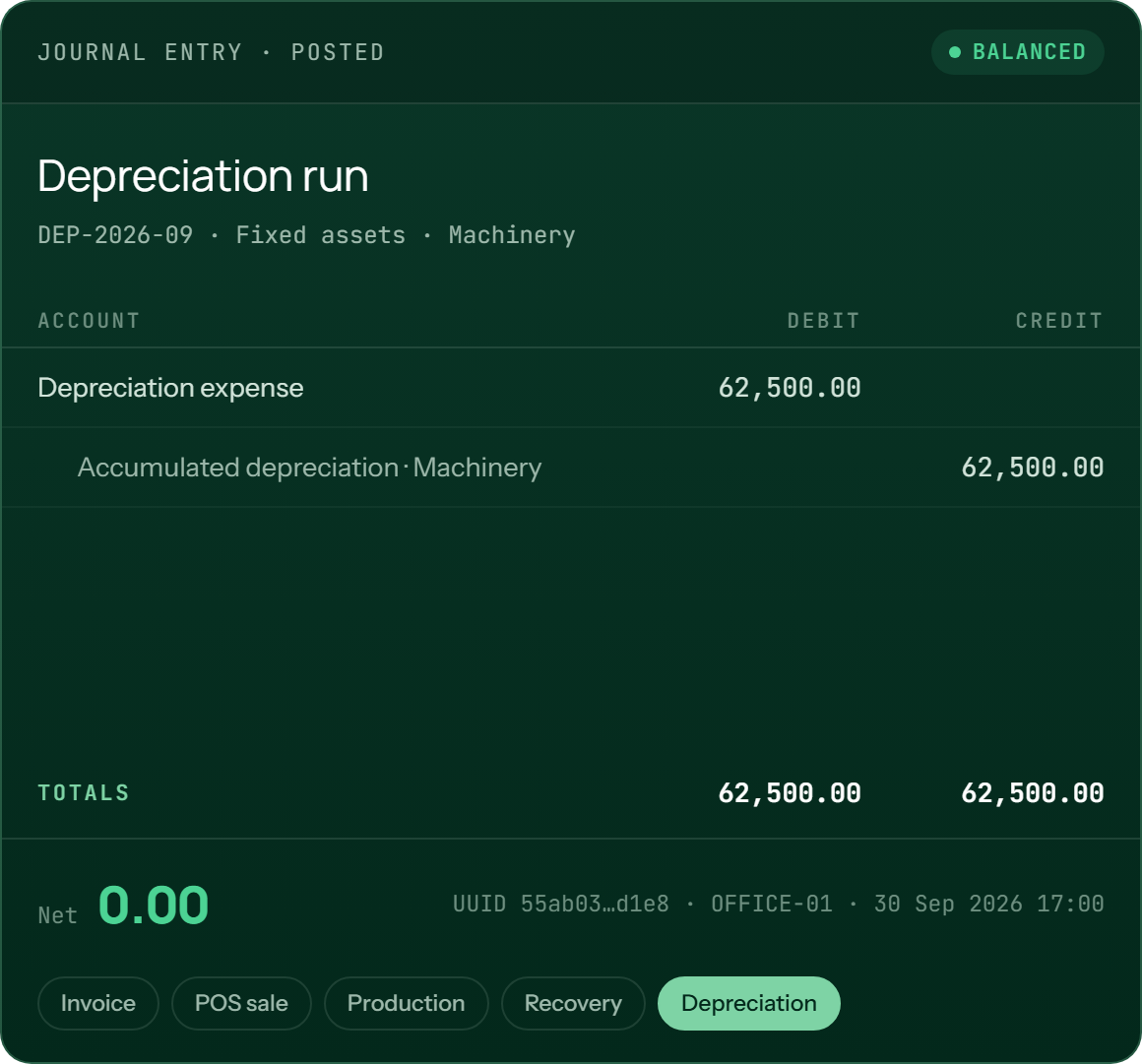Switch to the POS sale chip
1142x1064 pixels.
tap(242, 1004)
